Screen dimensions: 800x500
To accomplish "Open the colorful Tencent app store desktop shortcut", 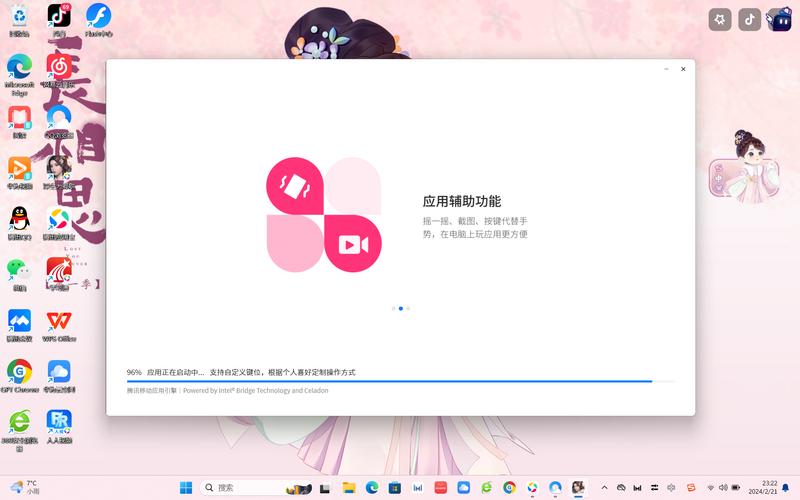I will [59, 223].
